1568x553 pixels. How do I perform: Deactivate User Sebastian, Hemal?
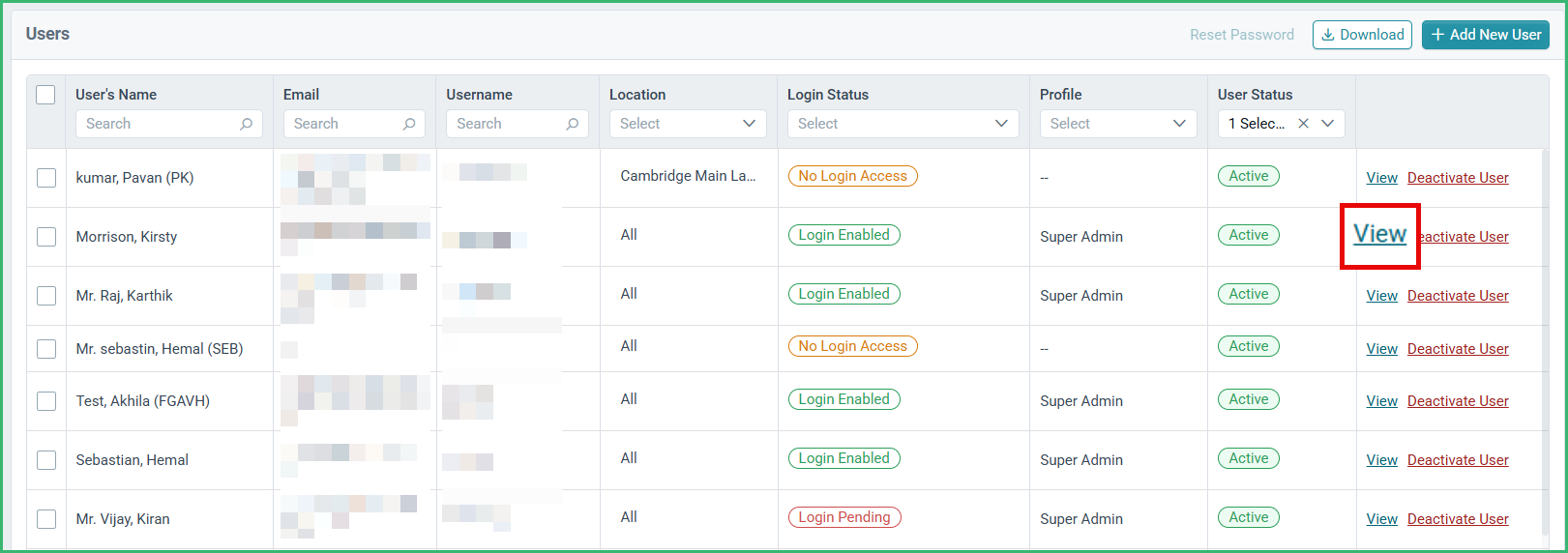coord(1458,460)
